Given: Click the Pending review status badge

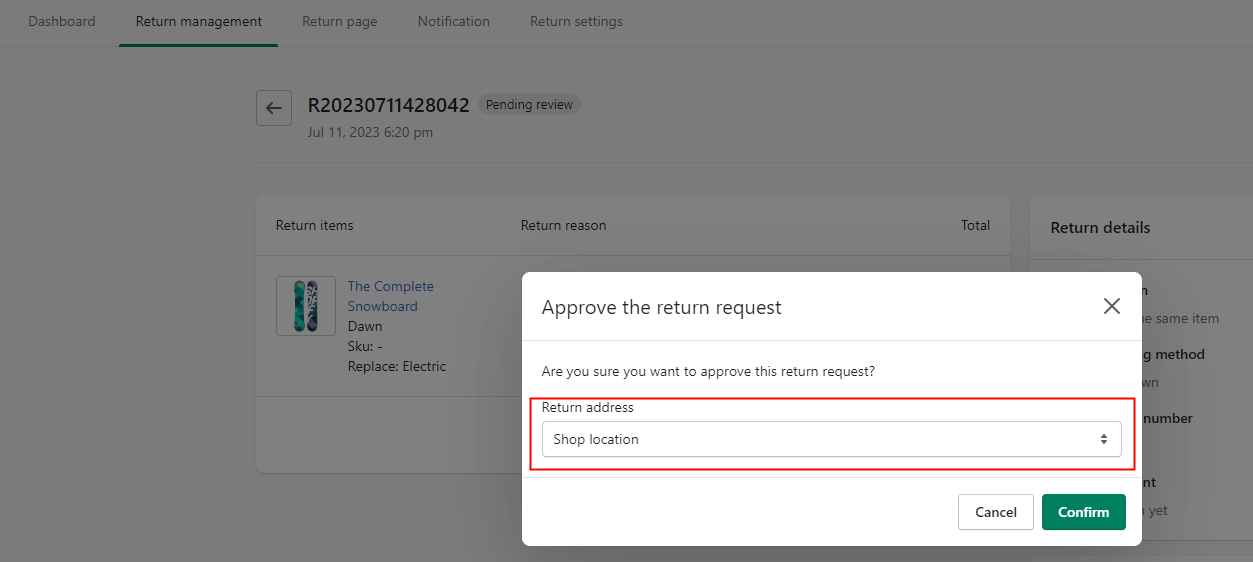Looking at the screenshot, I should pos(529,105).
